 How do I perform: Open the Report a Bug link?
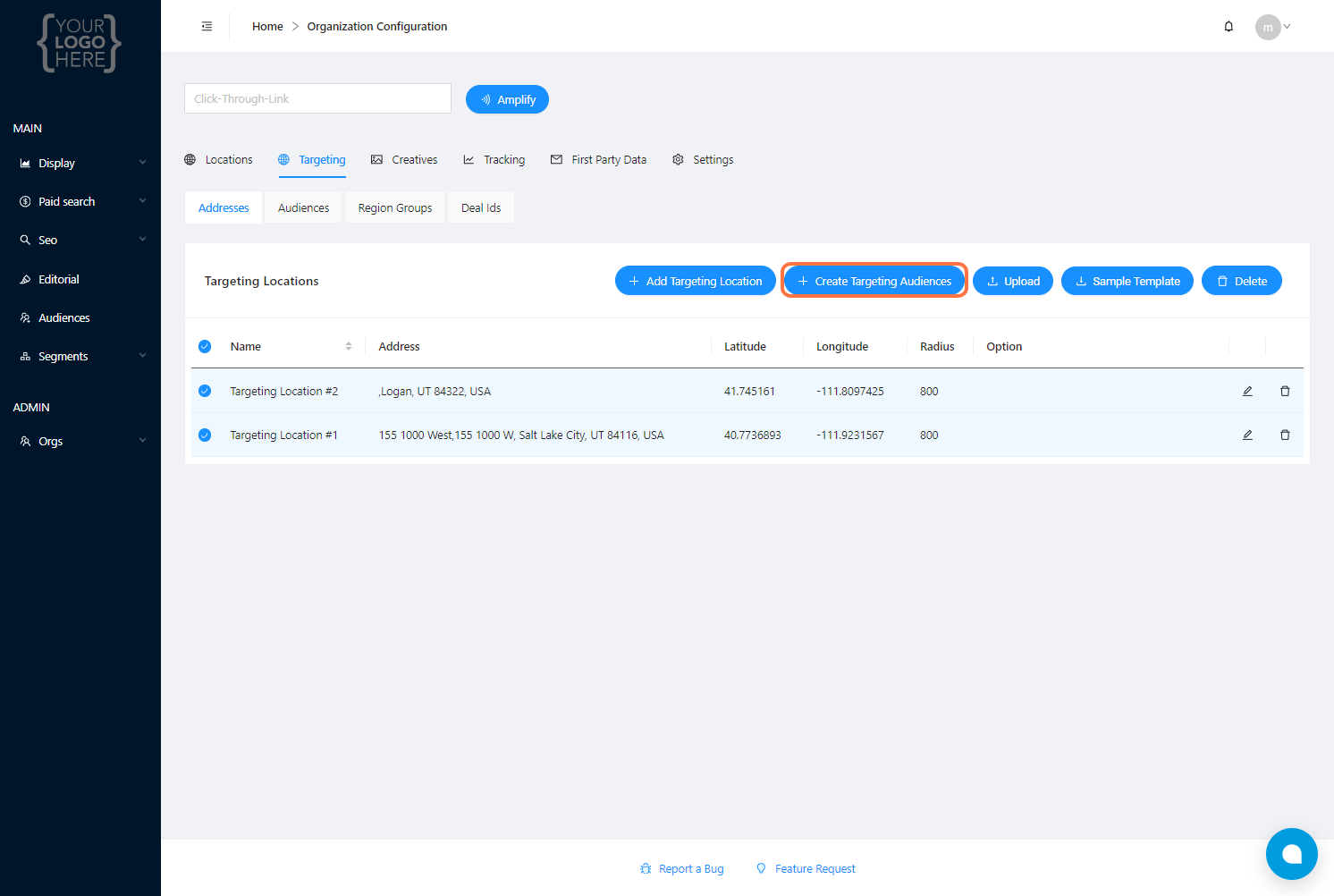coord(682,869)
